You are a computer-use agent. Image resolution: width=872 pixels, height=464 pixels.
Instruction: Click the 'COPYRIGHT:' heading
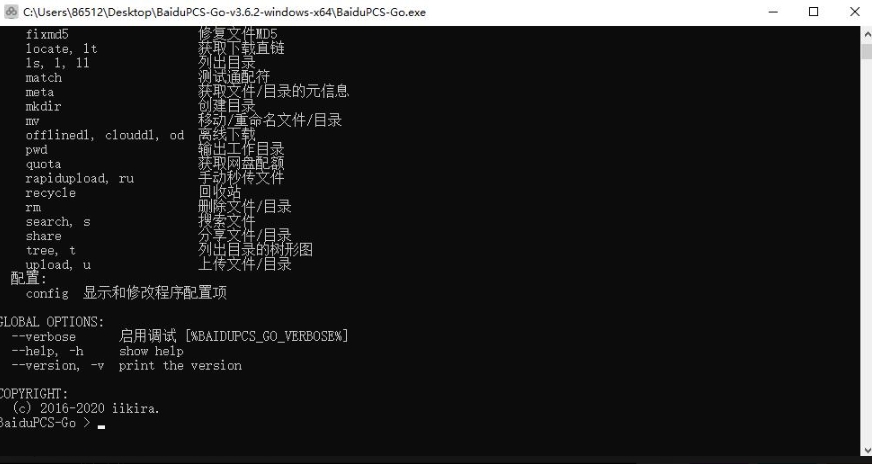33,394
